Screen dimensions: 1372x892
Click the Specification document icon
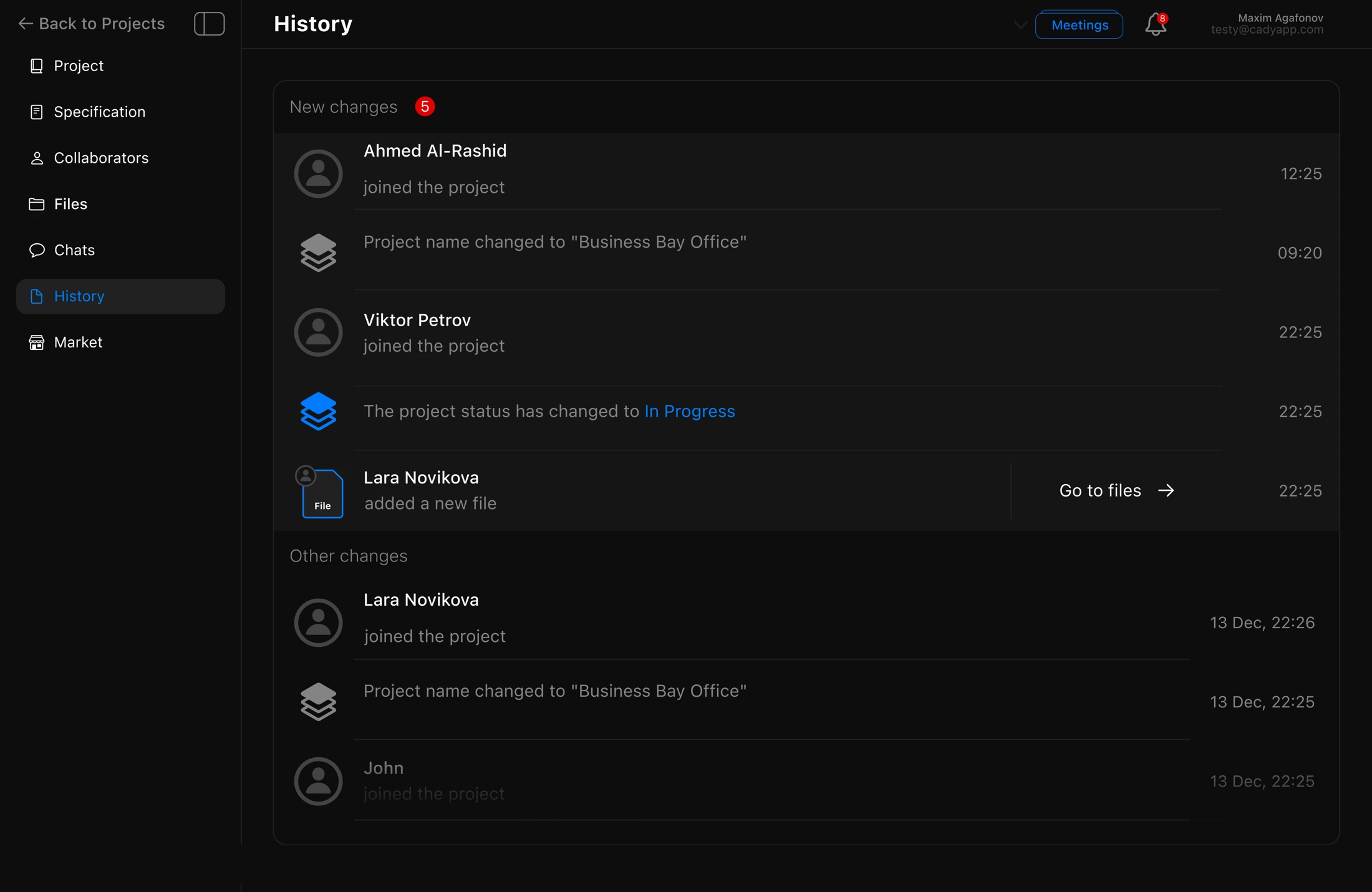pos(37,112)
